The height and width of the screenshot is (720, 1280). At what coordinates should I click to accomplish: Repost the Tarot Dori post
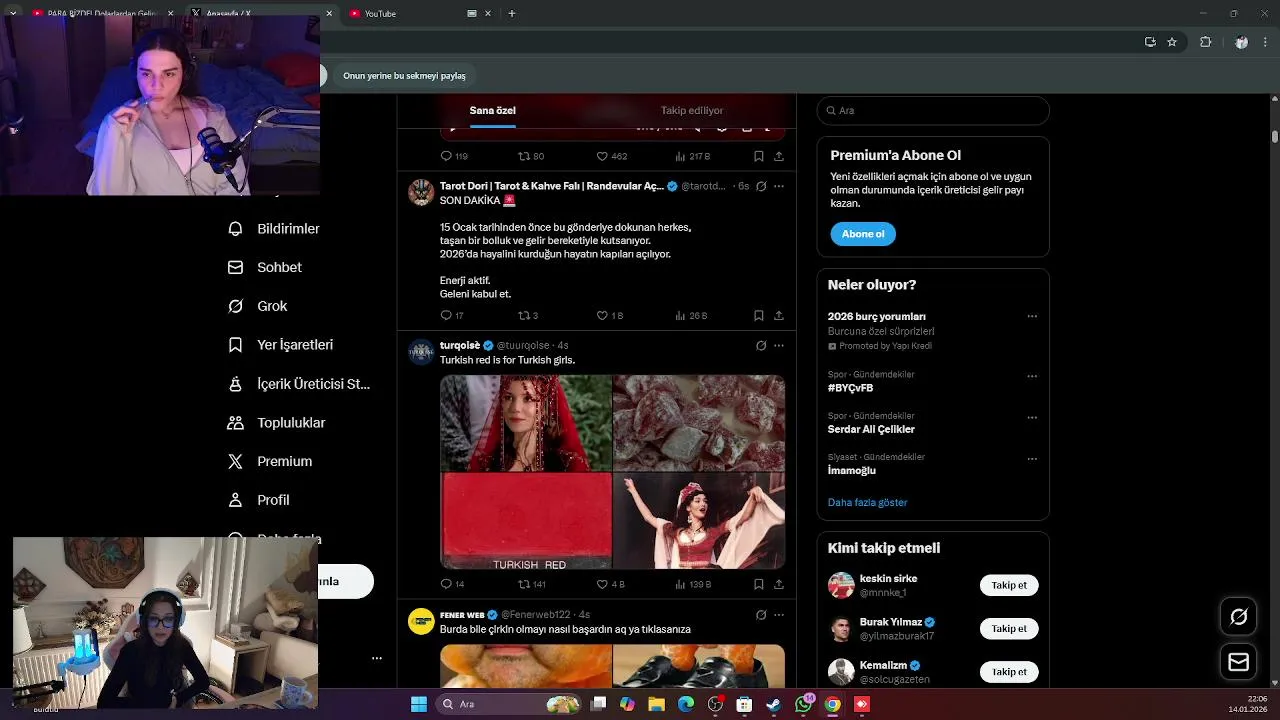click(x=523, y=315)
